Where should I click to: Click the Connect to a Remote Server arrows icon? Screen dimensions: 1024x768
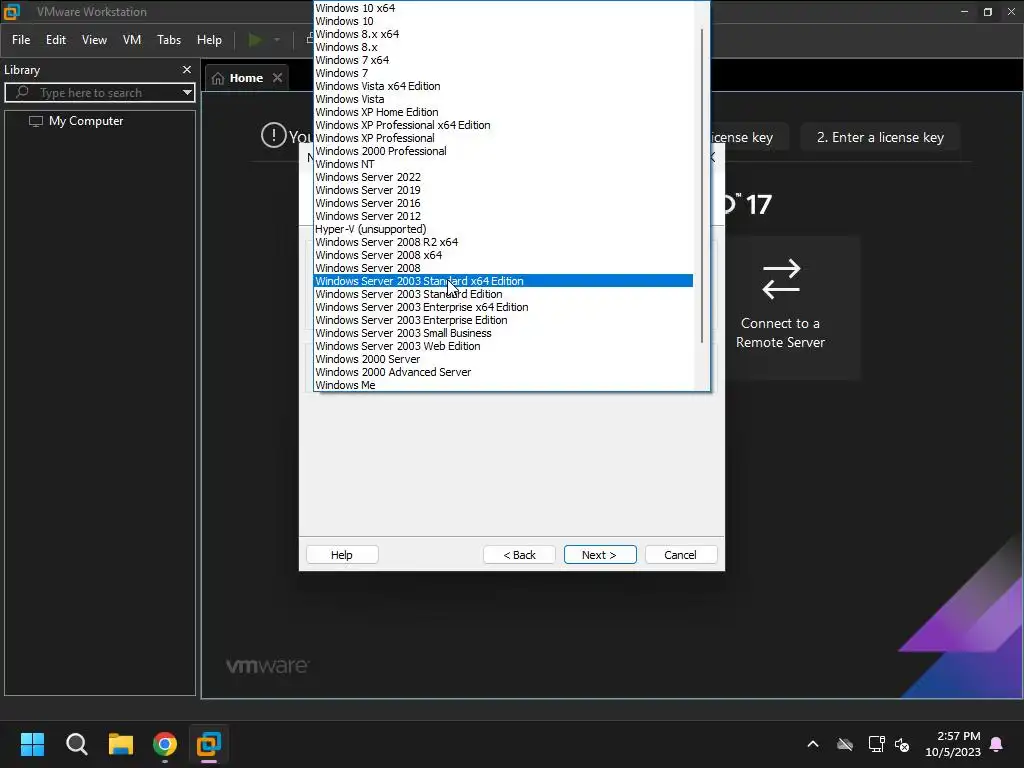pyautogui.click(x=781, y=279)
